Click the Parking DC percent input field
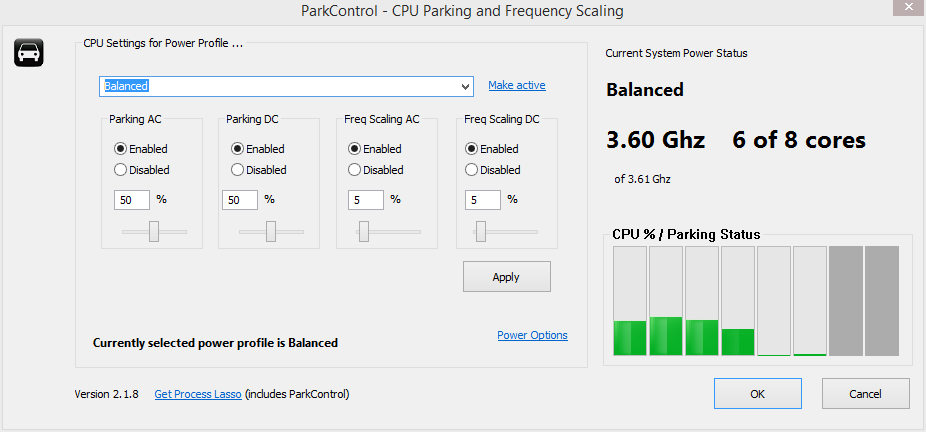This screenshot has width=926, height=432. point(240,200)
